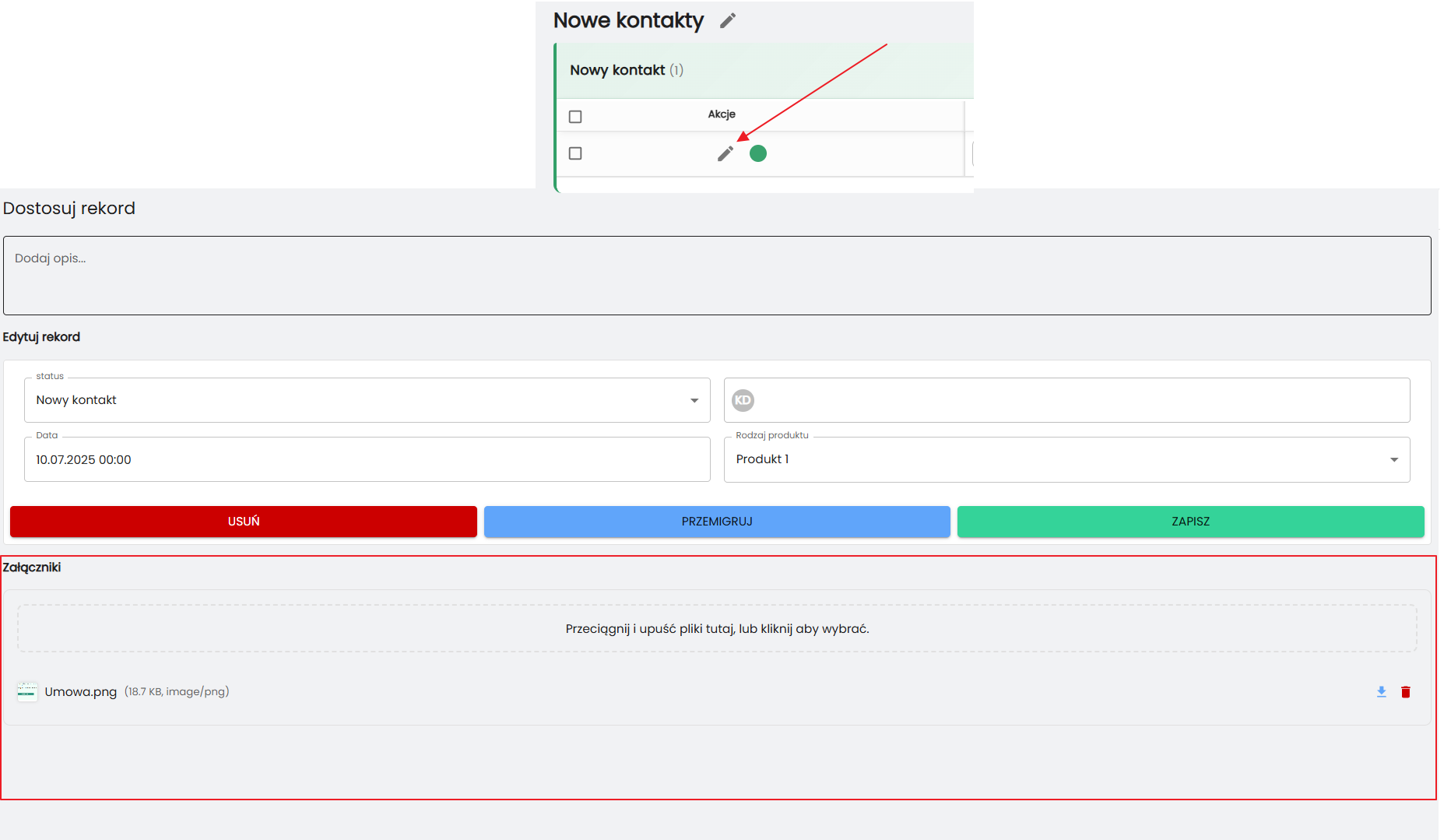The image size is (1444, 840).
Task: Open the Umowa.png file name link
Action: (x=81, y=692)
